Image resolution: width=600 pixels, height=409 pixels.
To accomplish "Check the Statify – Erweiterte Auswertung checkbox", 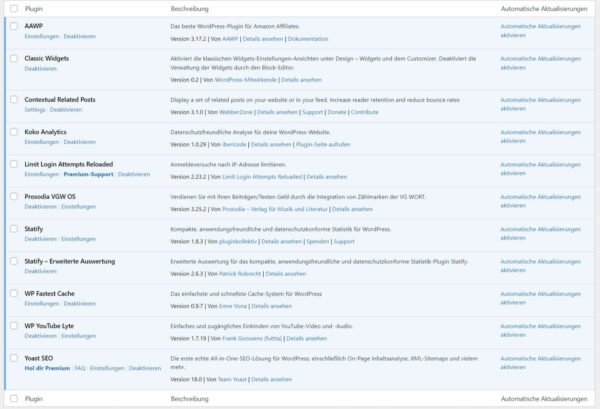I will (x=14, y=261).
